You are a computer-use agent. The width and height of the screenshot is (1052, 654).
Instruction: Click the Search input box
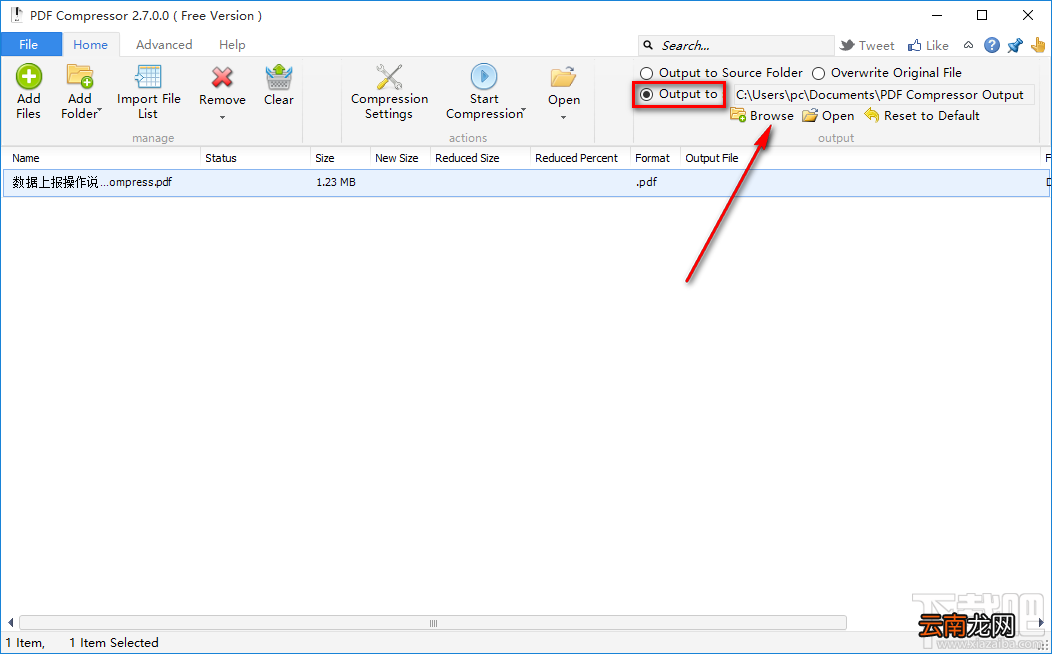(x=736, y=45)
